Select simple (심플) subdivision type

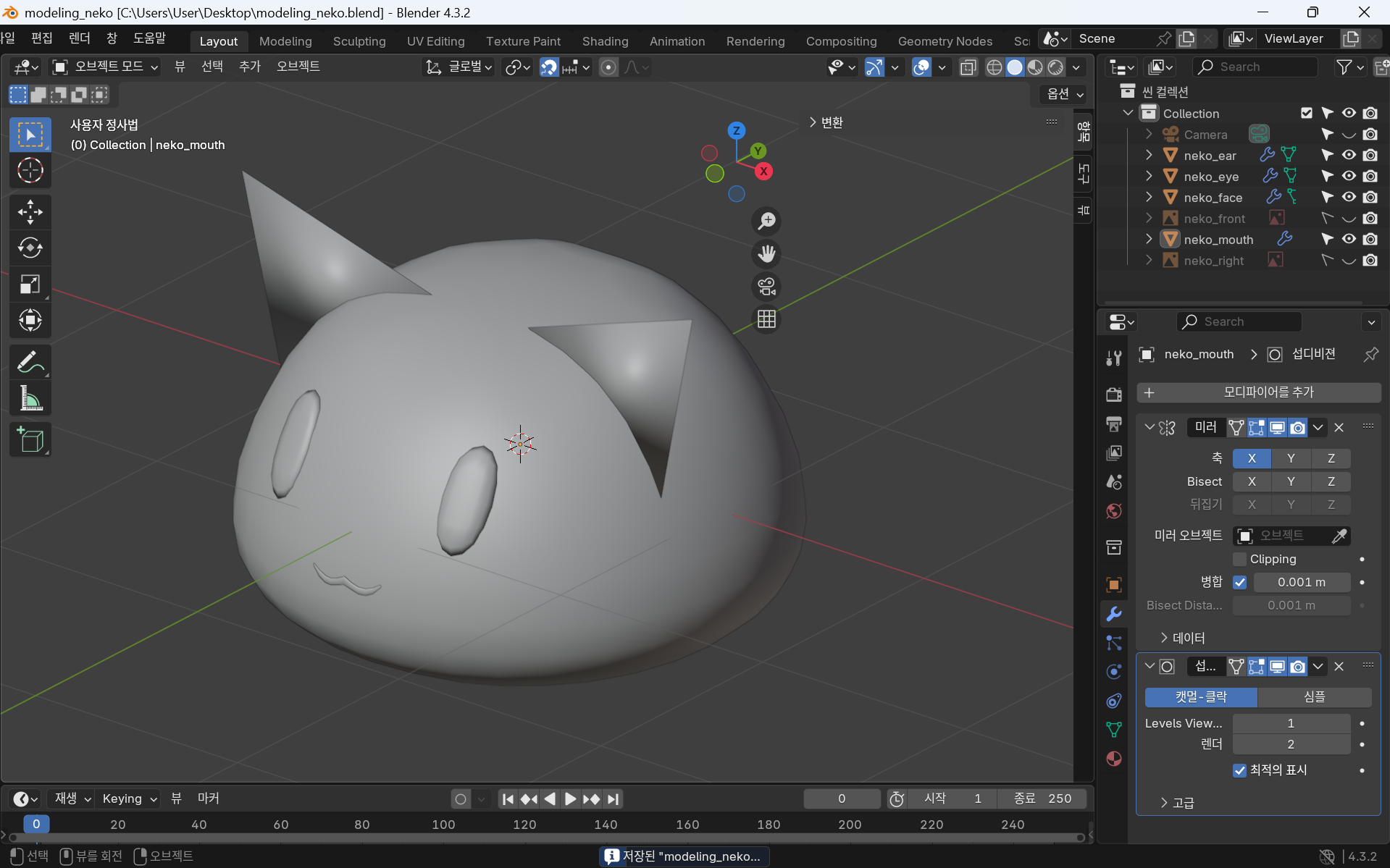[x=1315, y=697]
